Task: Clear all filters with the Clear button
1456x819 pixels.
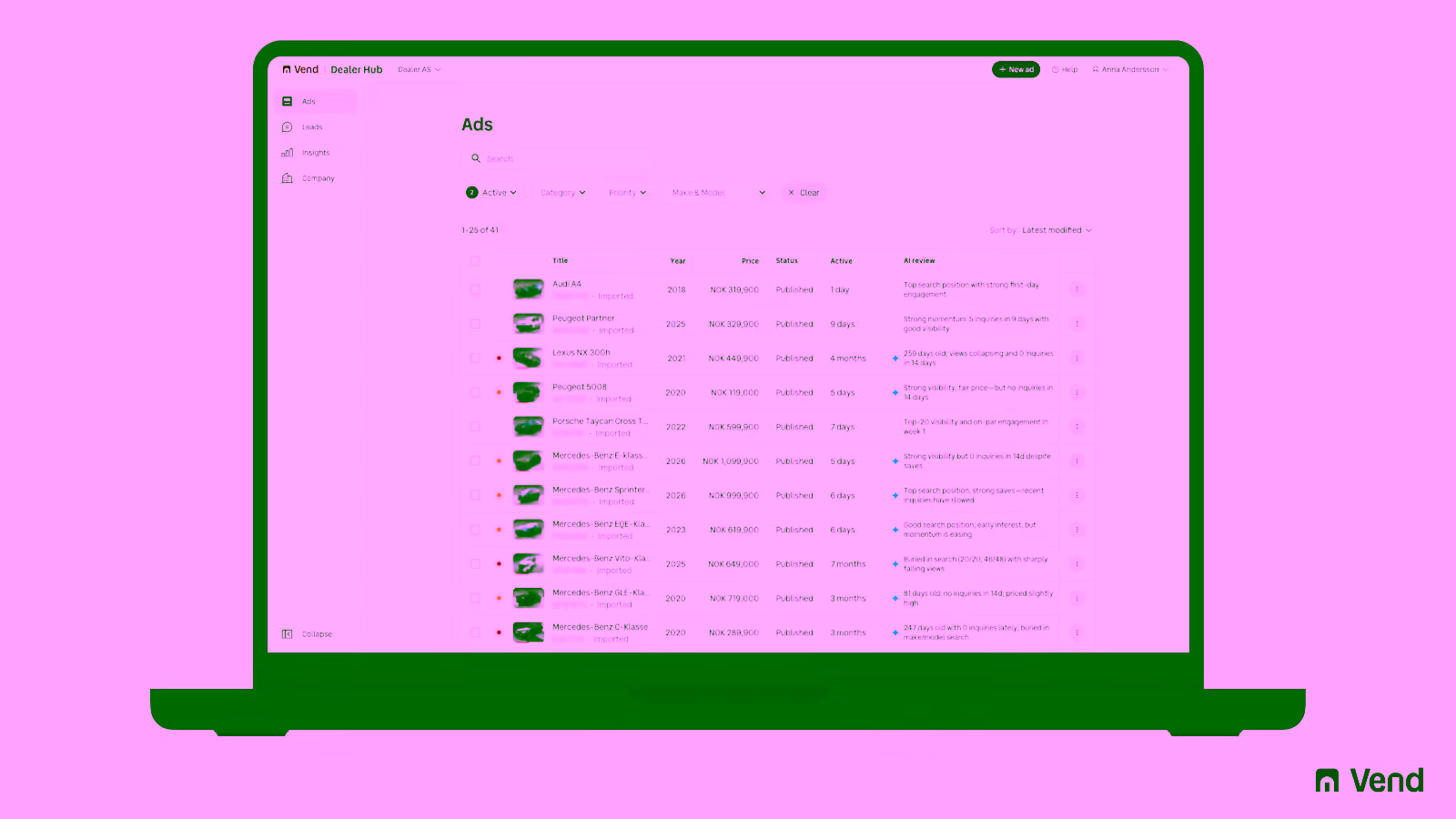Action: [804, 193]
